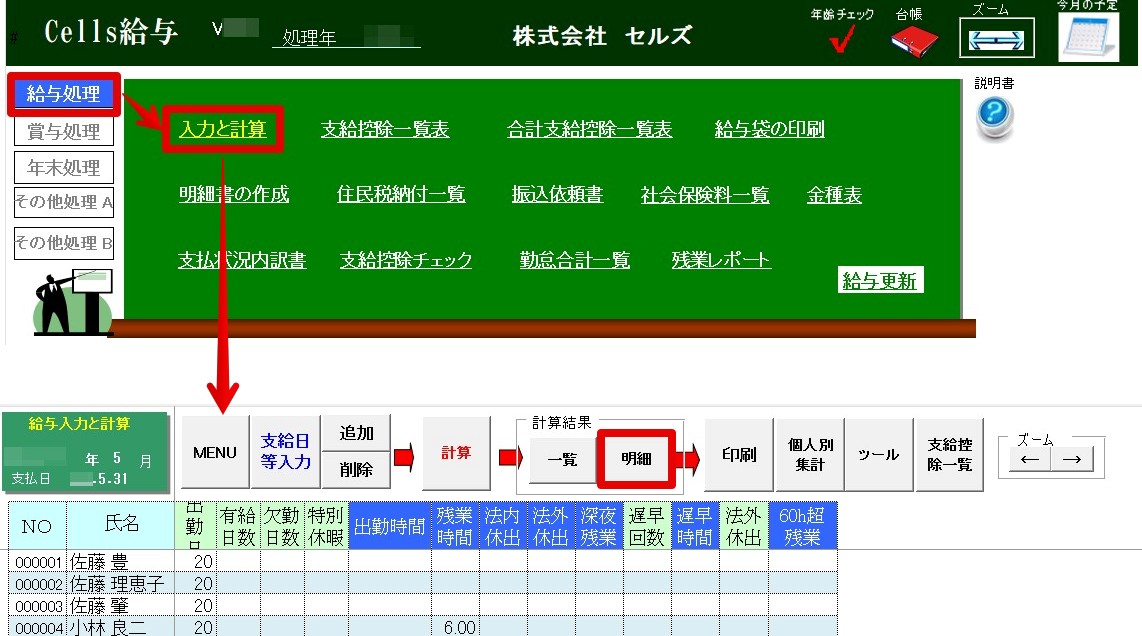Open the 住民税納付一覧 link
1142x636 pixels.
point(401,195)
